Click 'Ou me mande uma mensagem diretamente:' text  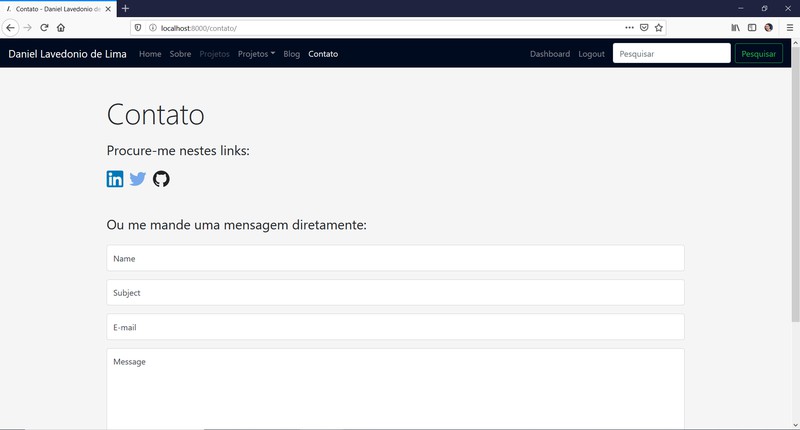pyautogui.click(x=237, y=225)
